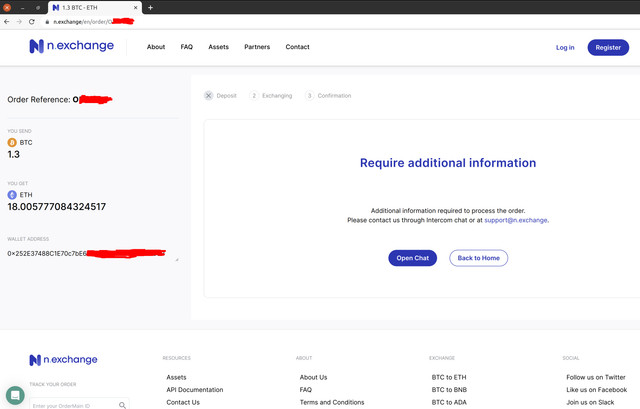
Task: Click the Exchanging step 2 circle
Action: click(x=254, y=96)
